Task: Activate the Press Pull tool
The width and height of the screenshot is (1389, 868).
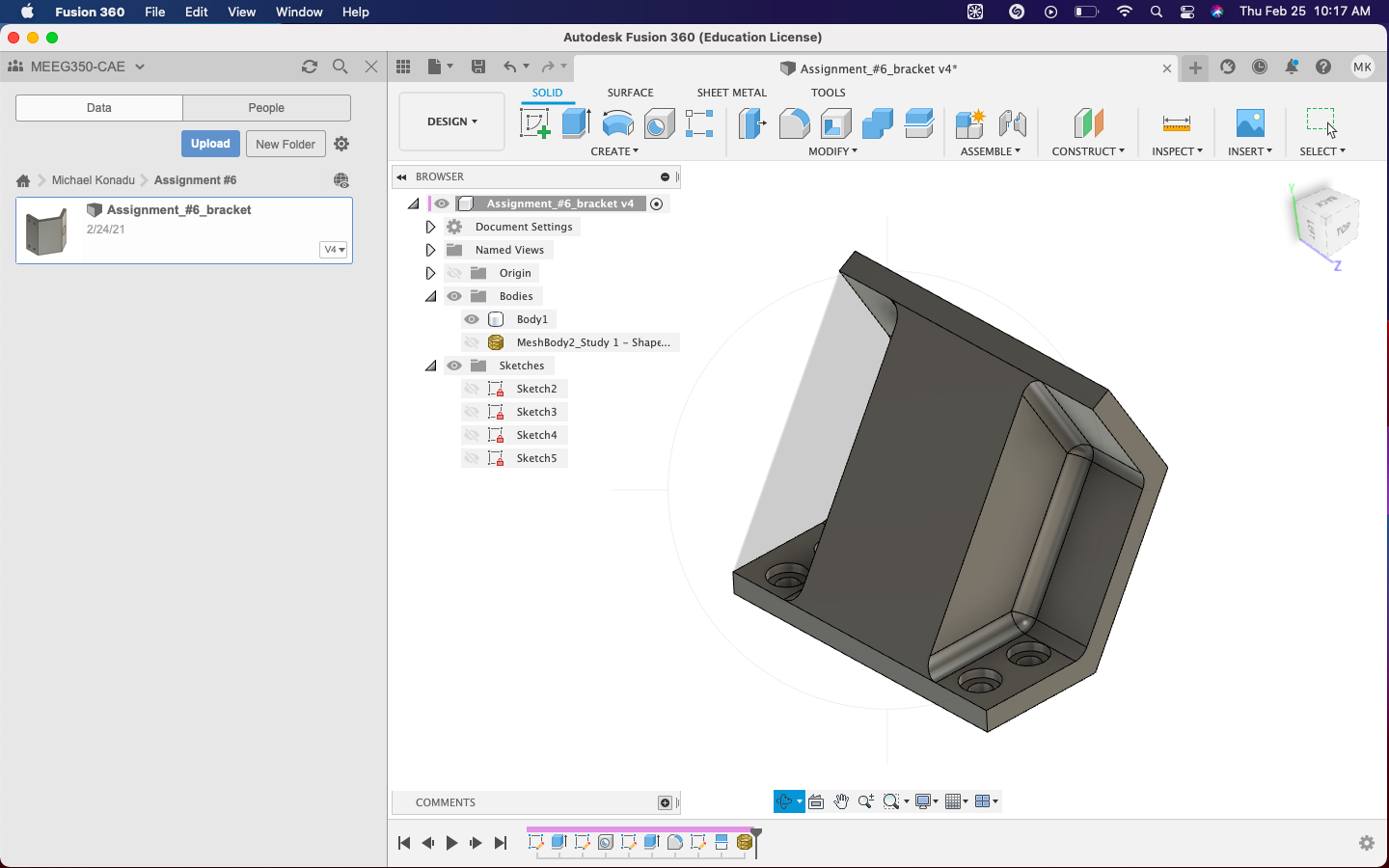Action: (x=751, y=123)
